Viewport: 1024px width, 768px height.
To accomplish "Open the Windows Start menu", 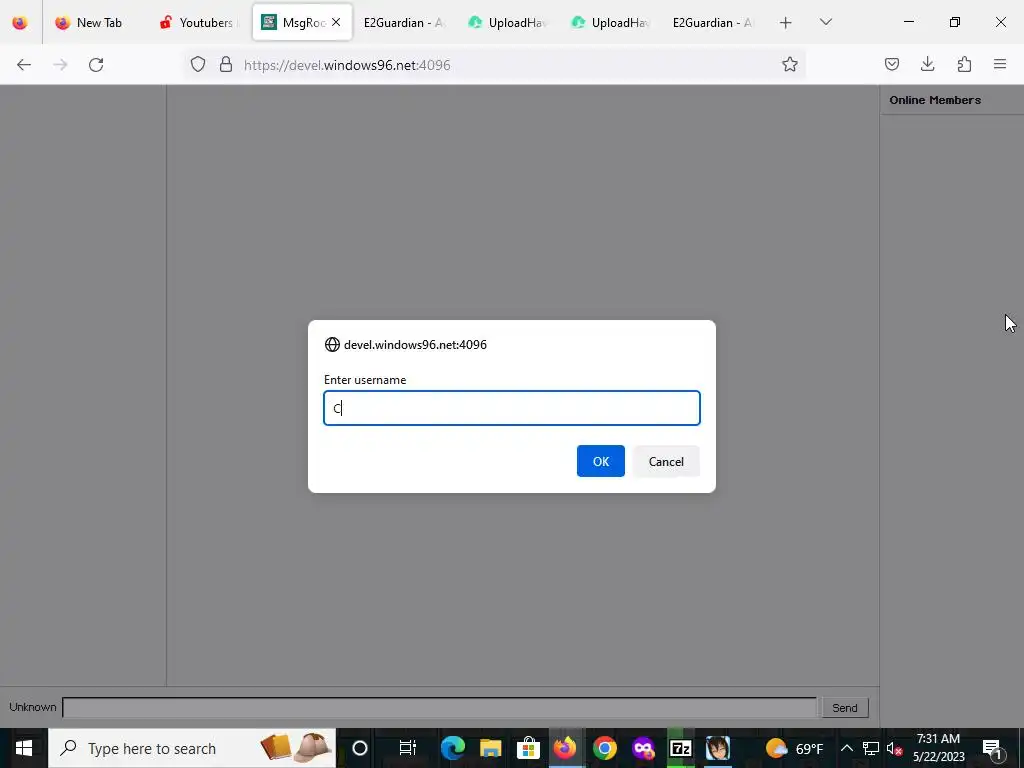I will click(x=24, y=748).
